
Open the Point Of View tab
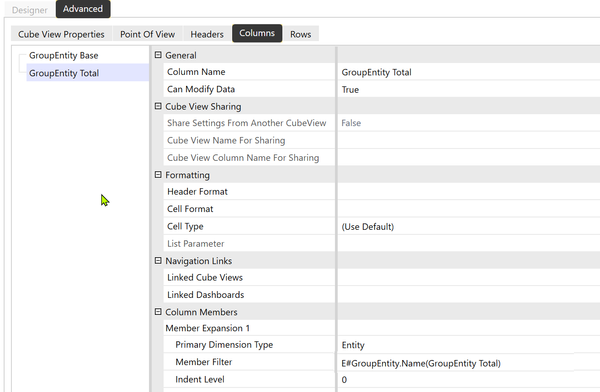(x=147, y=34)
